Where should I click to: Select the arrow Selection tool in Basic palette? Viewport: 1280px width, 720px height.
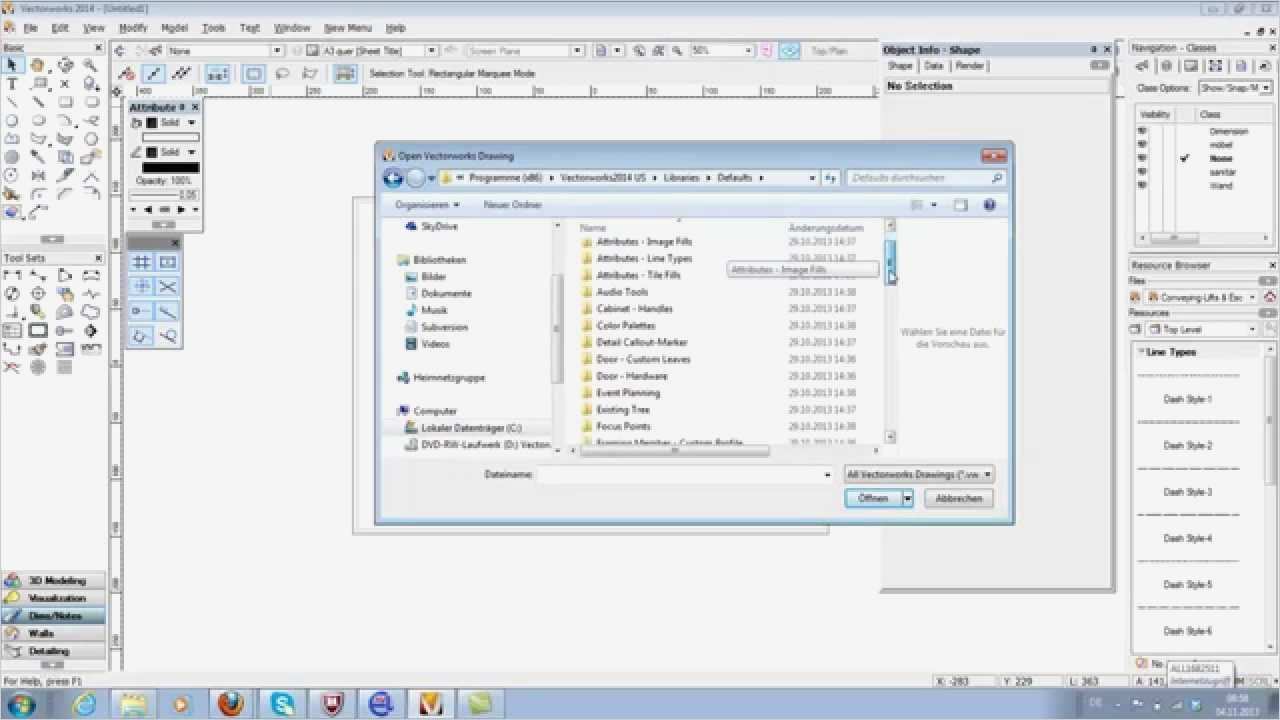click(12, 65)
